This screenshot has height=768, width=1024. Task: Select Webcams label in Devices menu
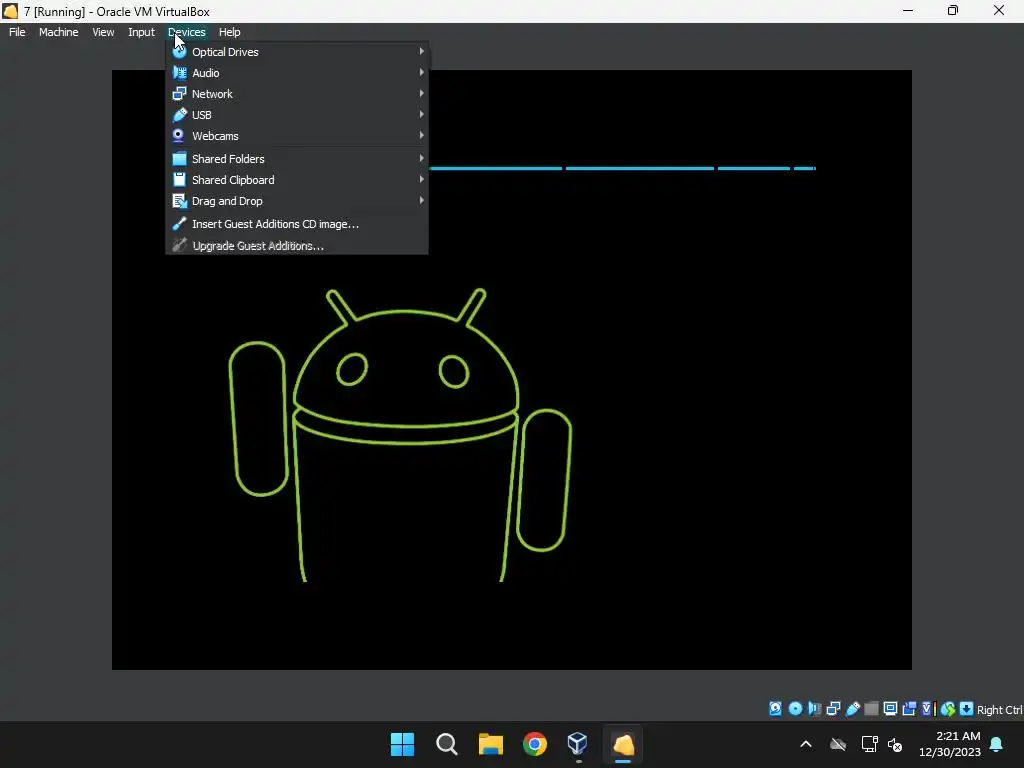[216, 136]
